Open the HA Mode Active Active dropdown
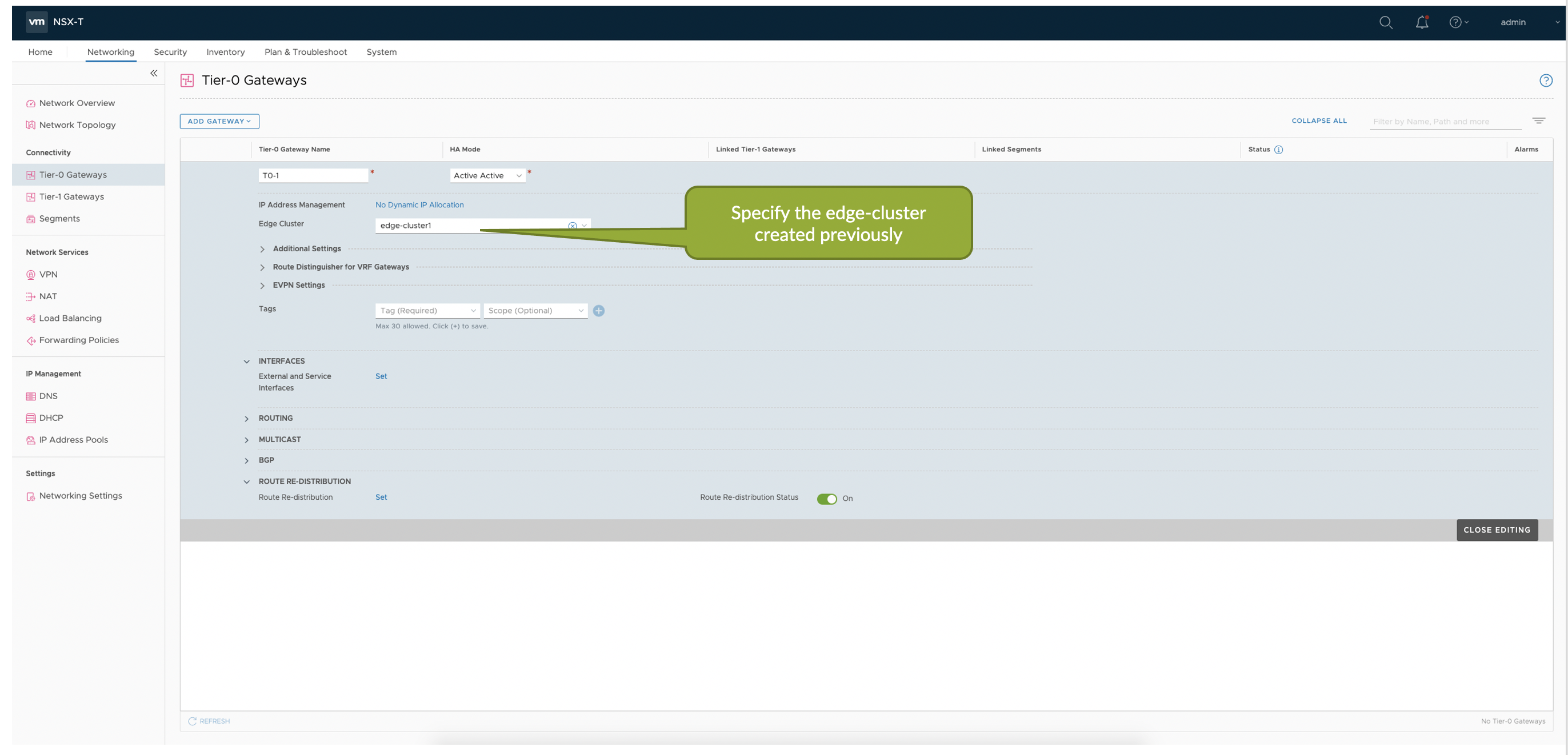The height and width of the screenshot is (755, 1568). 487,176
